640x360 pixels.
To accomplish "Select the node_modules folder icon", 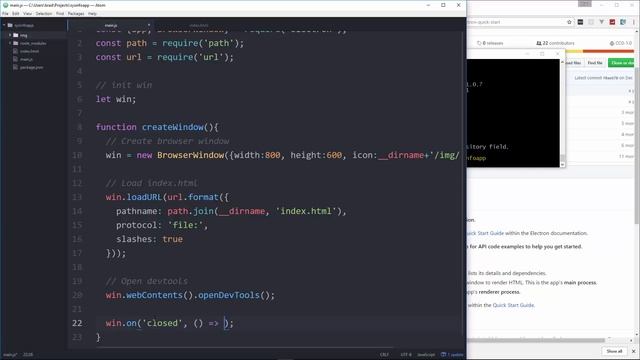I will tap(16, 43).
